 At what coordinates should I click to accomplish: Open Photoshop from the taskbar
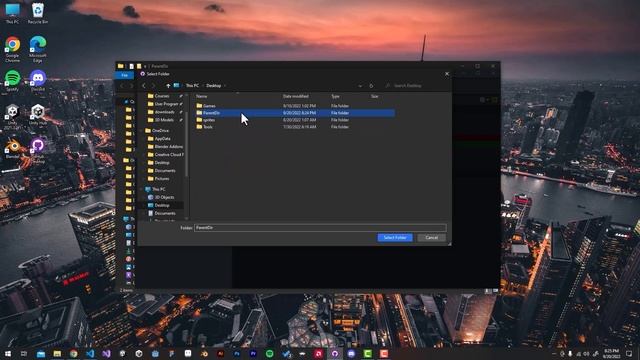click(x=237, y=353)
